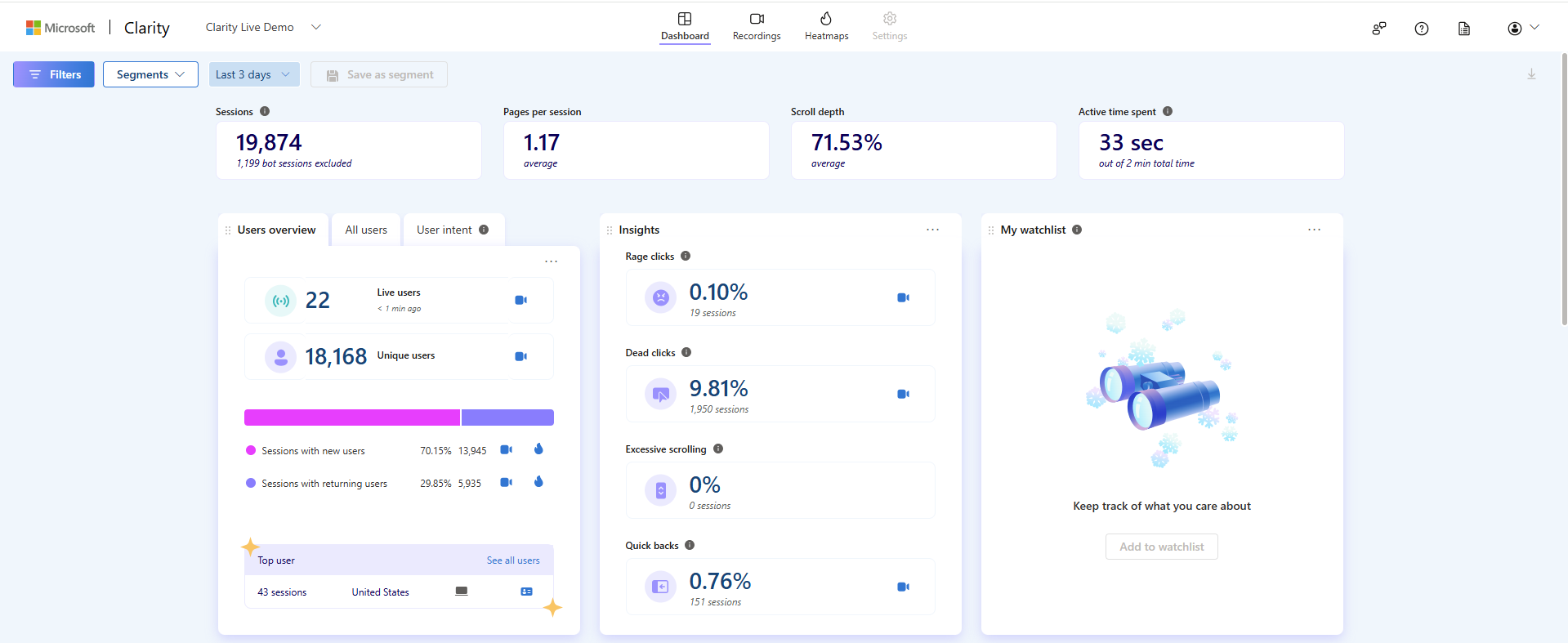Viewport: 1568px width, 643px height.
Task: Show heatmap for sessions with new users
Action: coord(538,449)
